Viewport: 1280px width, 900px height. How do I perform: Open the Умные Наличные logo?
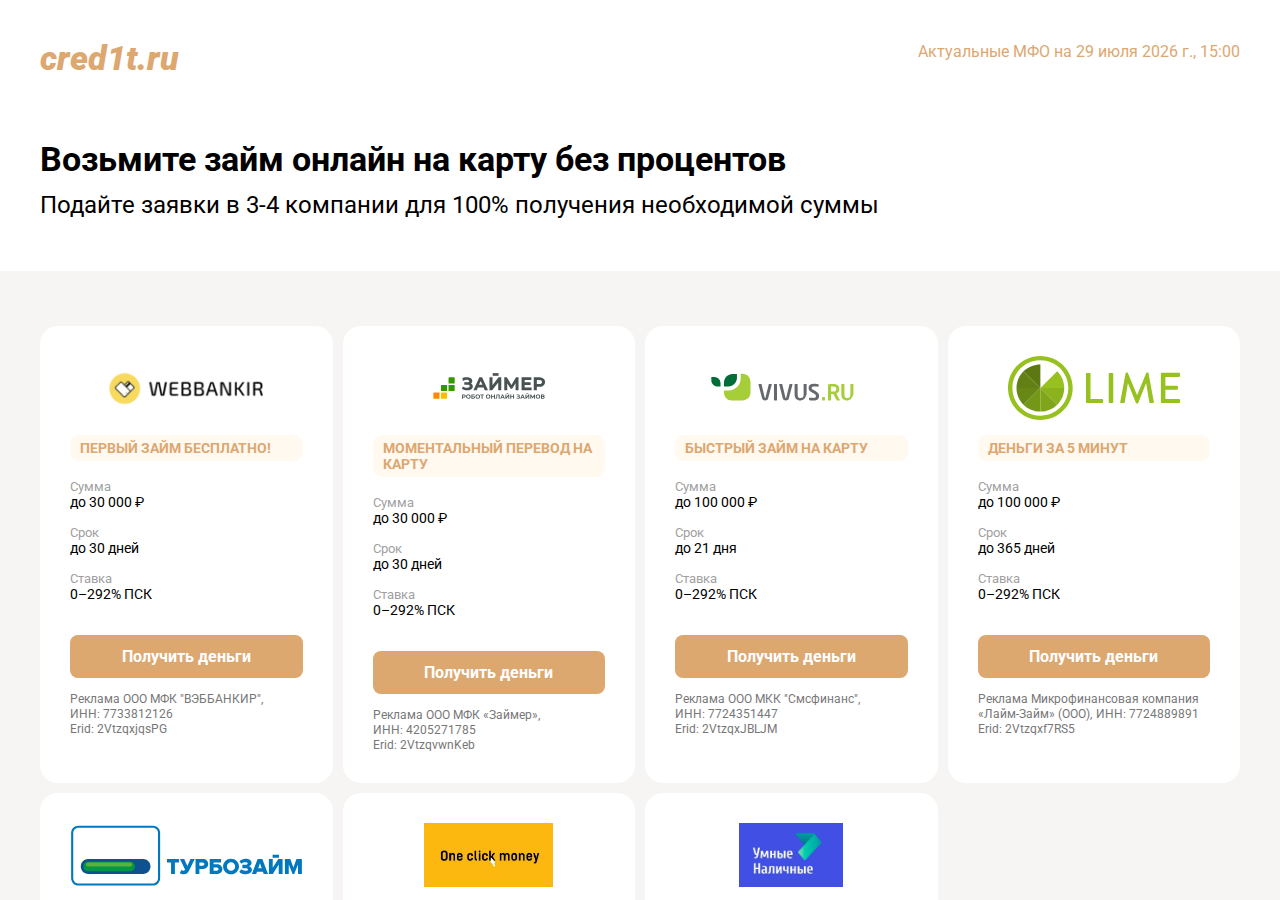point(791,855)
